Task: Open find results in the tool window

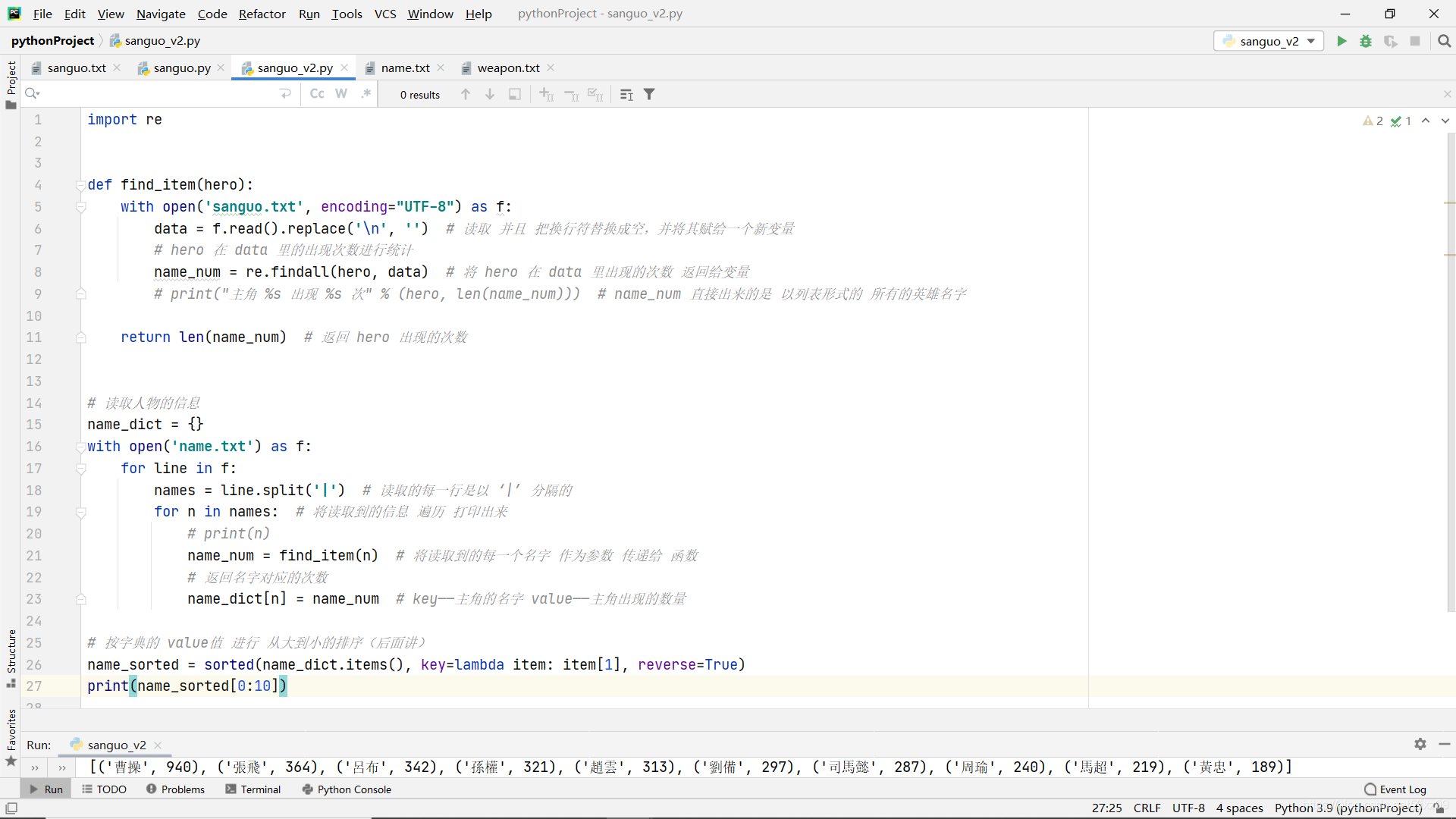Action: 626,94
